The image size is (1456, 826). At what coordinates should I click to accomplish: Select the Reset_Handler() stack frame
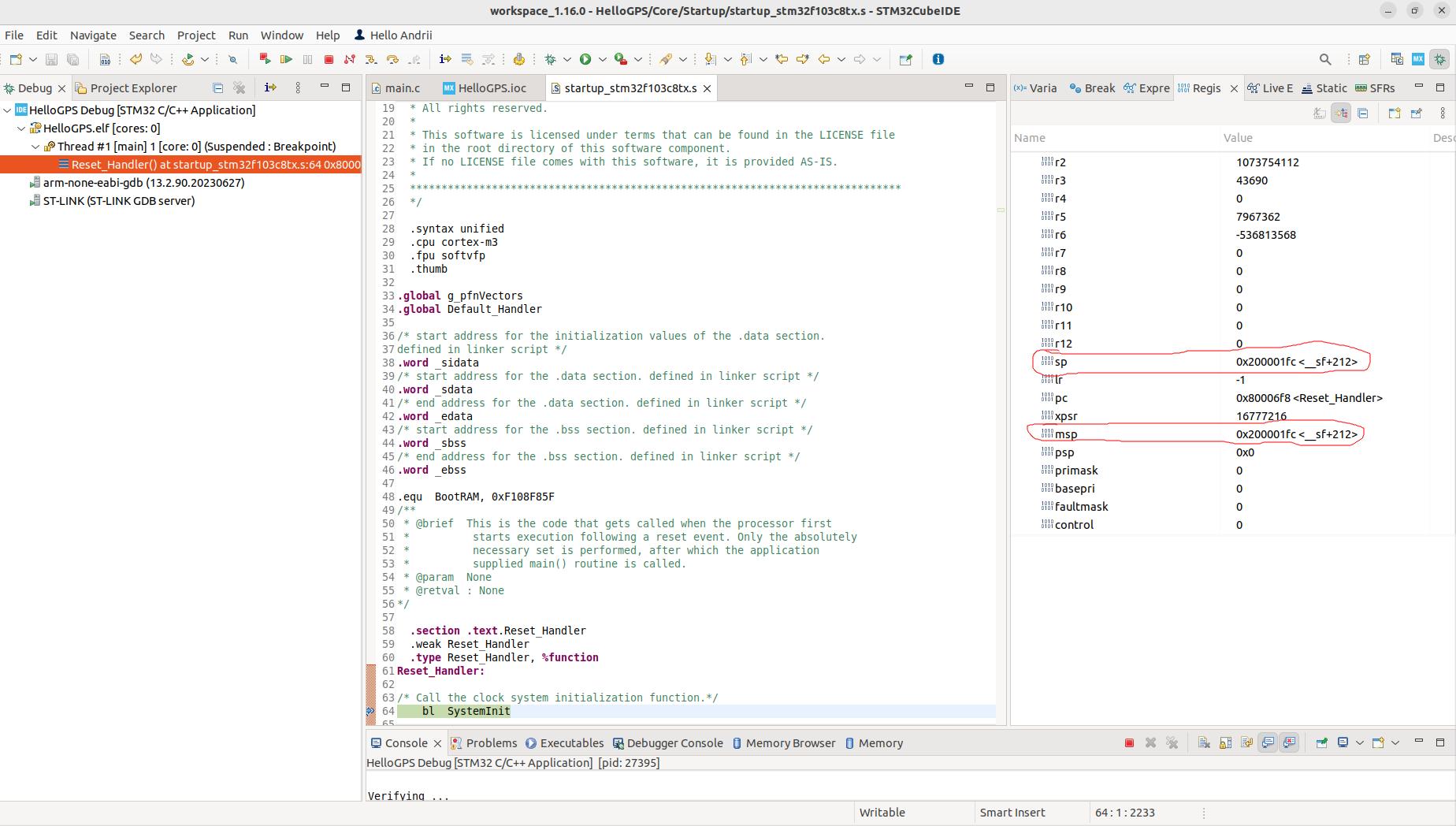tap(214, 165)
